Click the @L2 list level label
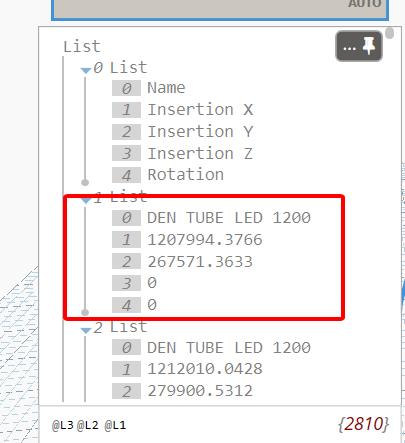The width and height of the screenshot is (405, 443). tap(88, 425)
